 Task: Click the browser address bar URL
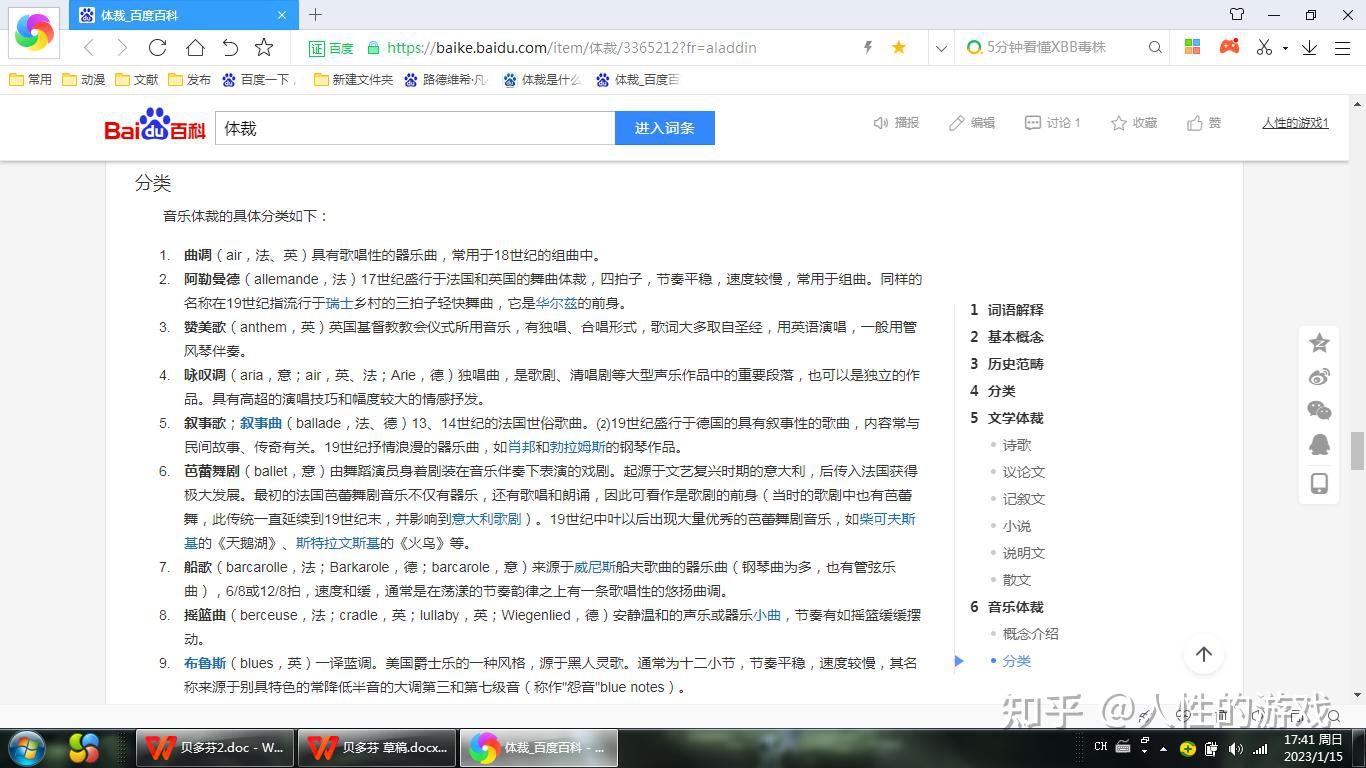[571, 48]
